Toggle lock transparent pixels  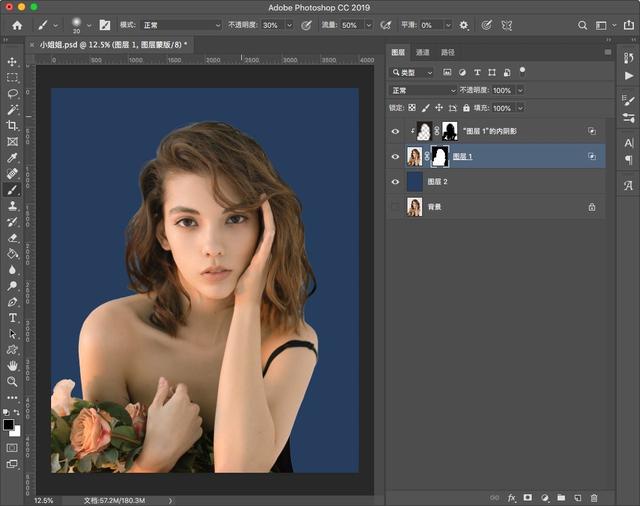tap(412, 108)
